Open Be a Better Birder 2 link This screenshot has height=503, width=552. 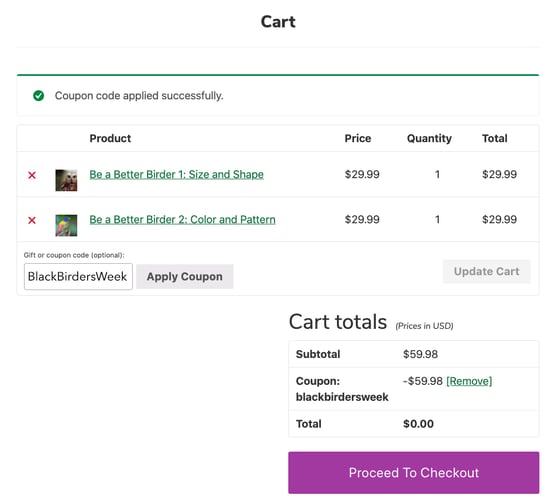(182, 220)
